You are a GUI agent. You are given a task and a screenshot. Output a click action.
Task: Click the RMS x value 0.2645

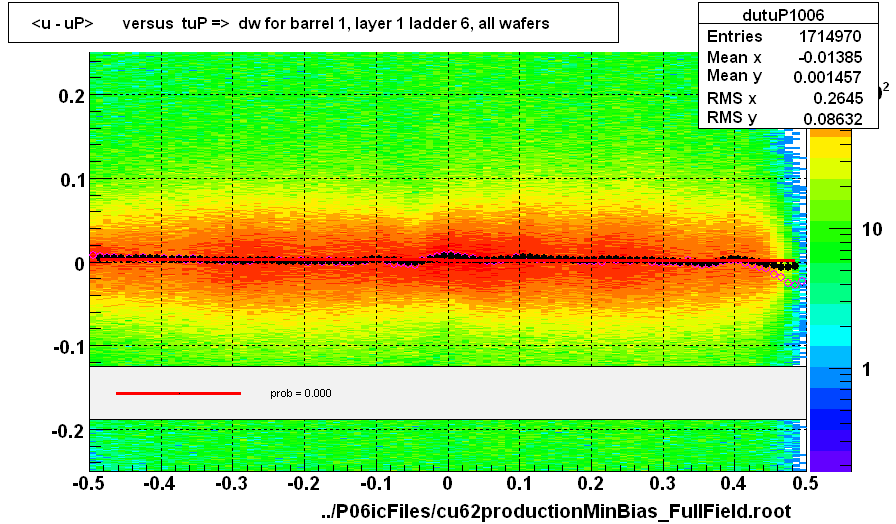838,98
